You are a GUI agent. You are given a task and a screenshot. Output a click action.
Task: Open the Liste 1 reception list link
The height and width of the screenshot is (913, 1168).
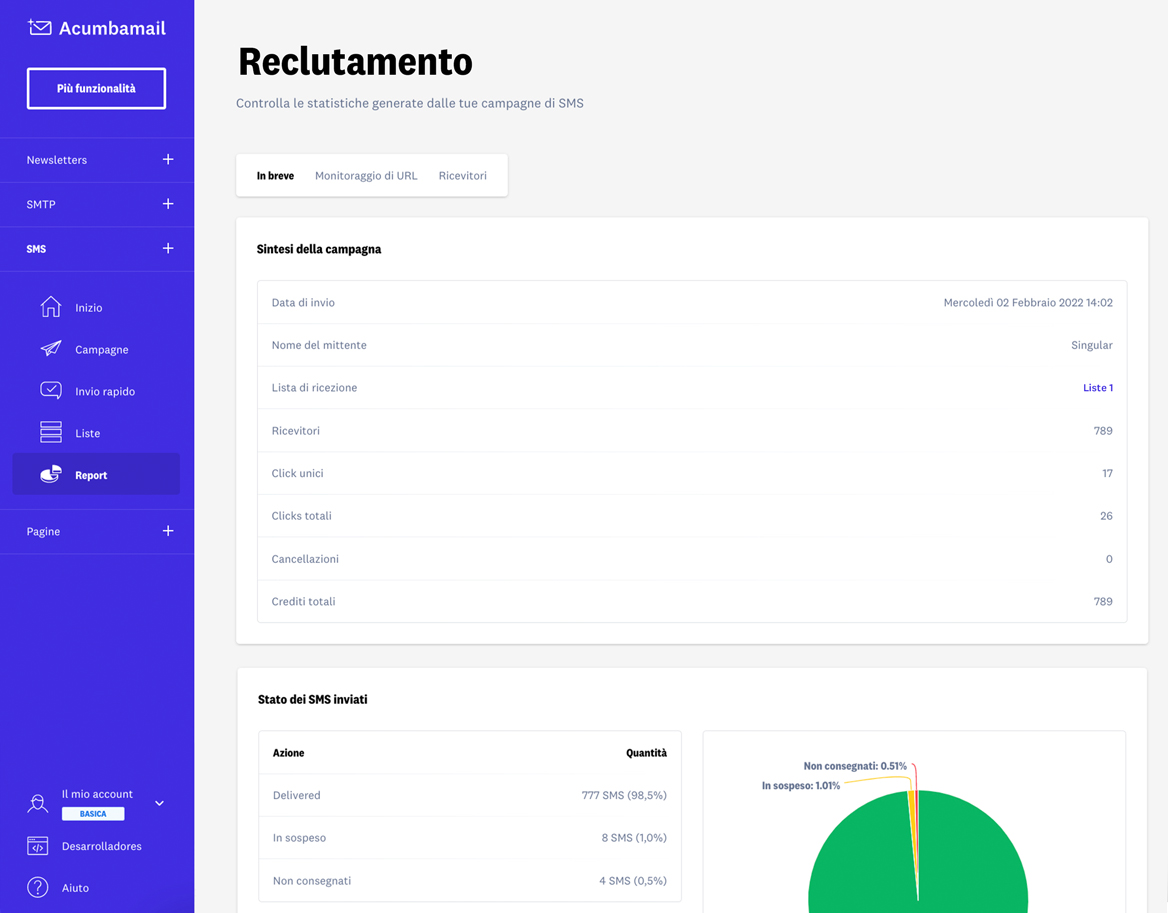coord(1098,388)
